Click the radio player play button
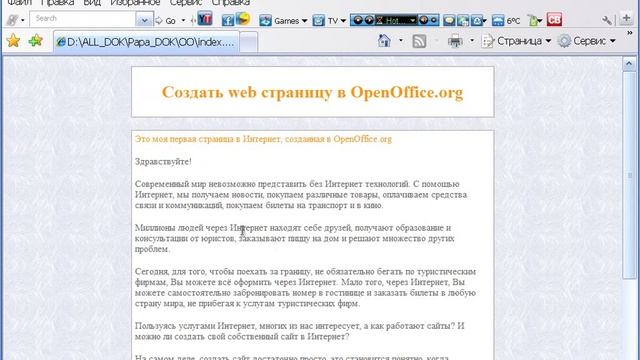 pyautogui.click(x=358, y=20)
